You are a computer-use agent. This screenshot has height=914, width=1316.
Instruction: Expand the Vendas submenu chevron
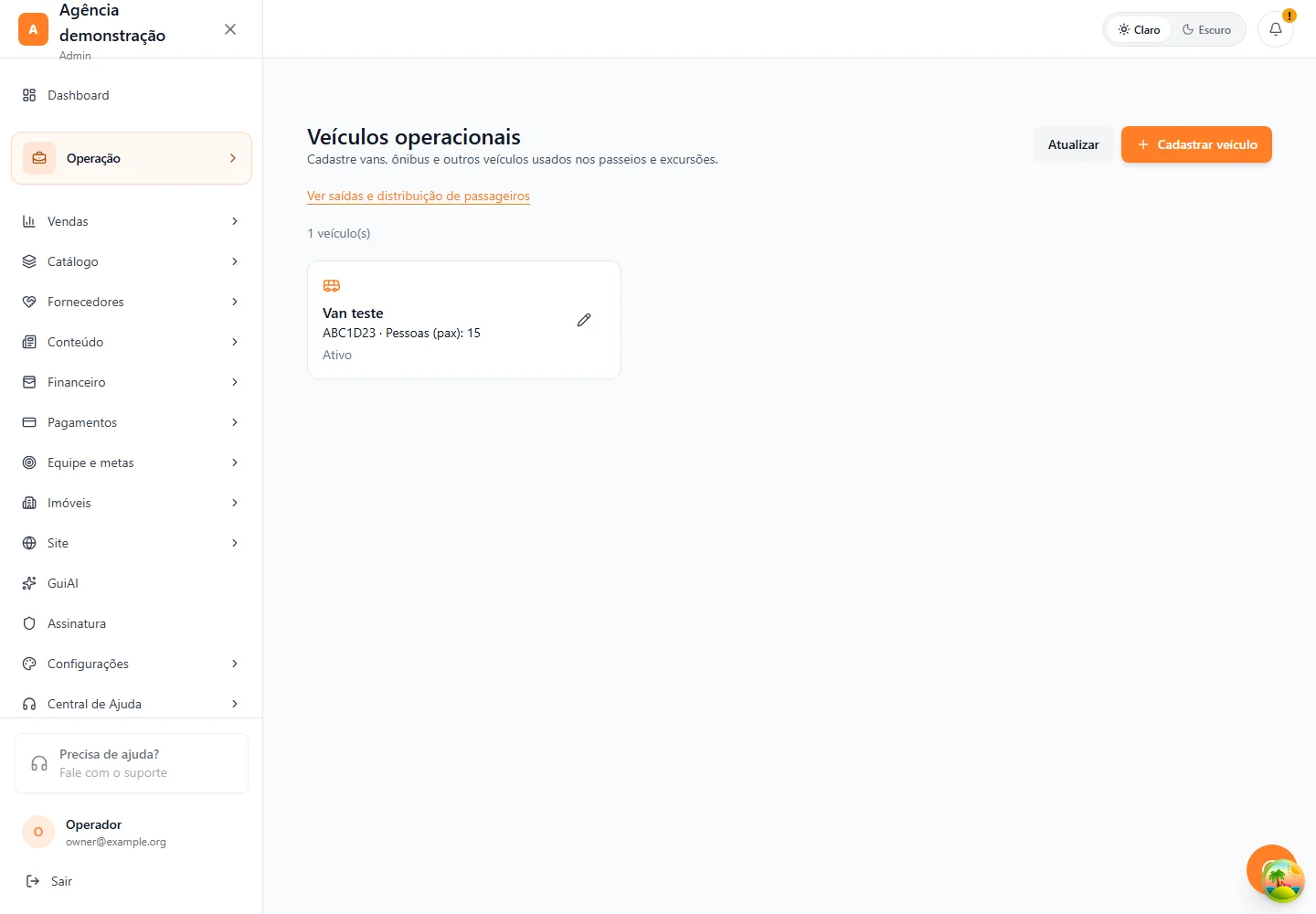[235, 221]
